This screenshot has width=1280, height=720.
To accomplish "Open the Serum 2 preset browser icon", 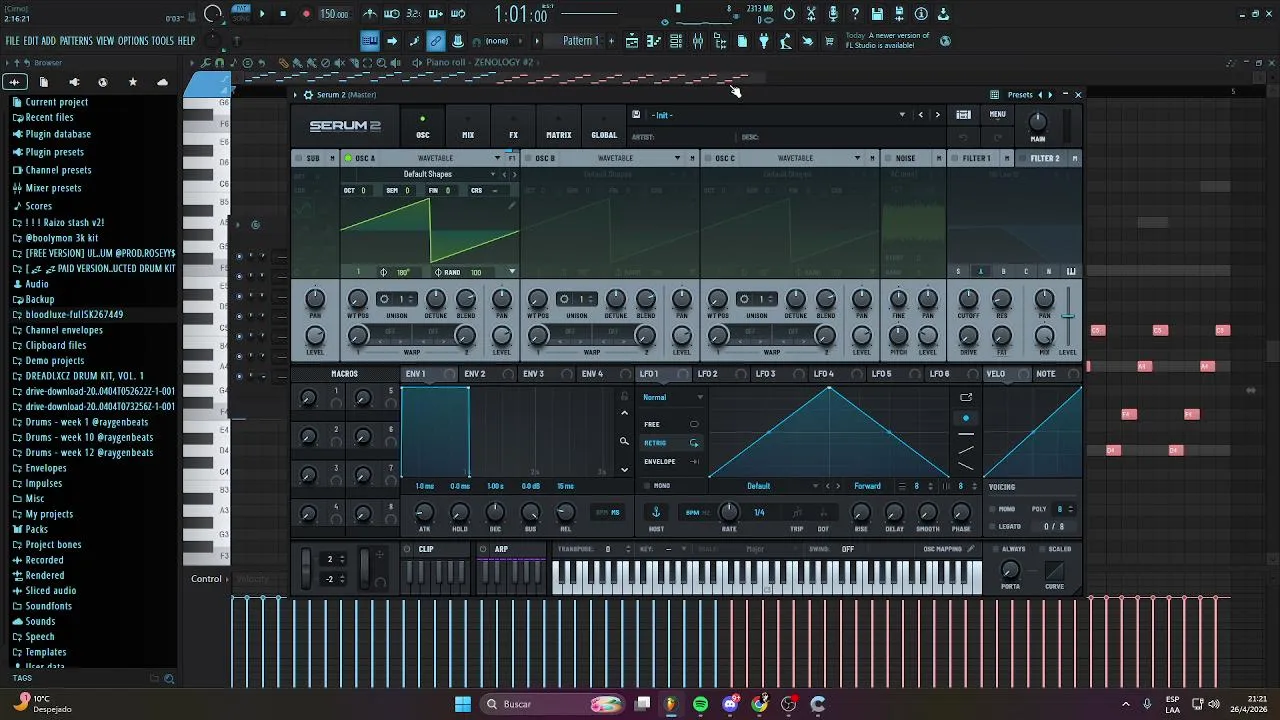I will click(x=963, y=115).
